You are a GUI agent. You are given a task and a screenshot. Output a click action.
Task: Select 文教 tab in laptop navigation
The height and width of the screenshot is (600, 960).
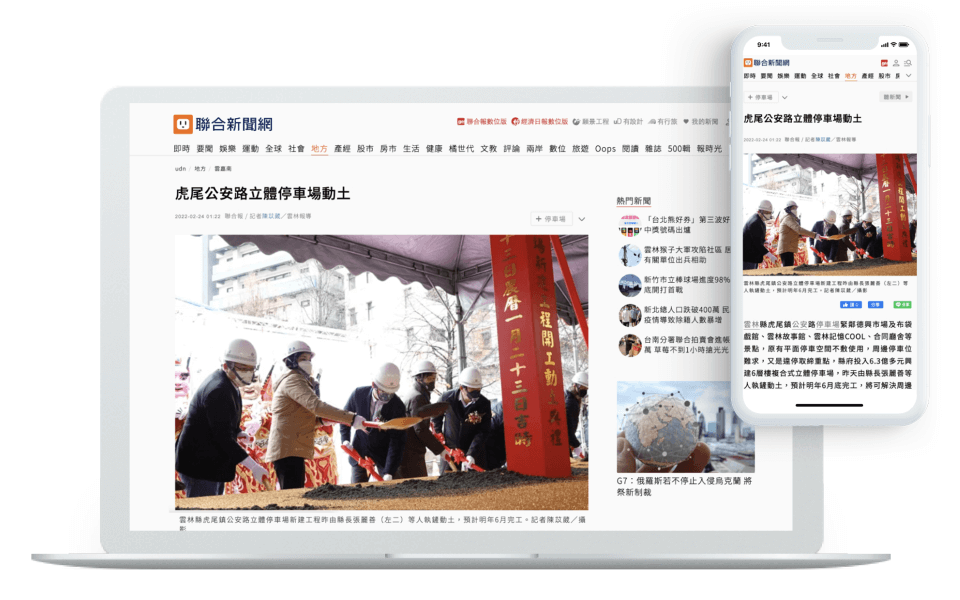point(489,149)
